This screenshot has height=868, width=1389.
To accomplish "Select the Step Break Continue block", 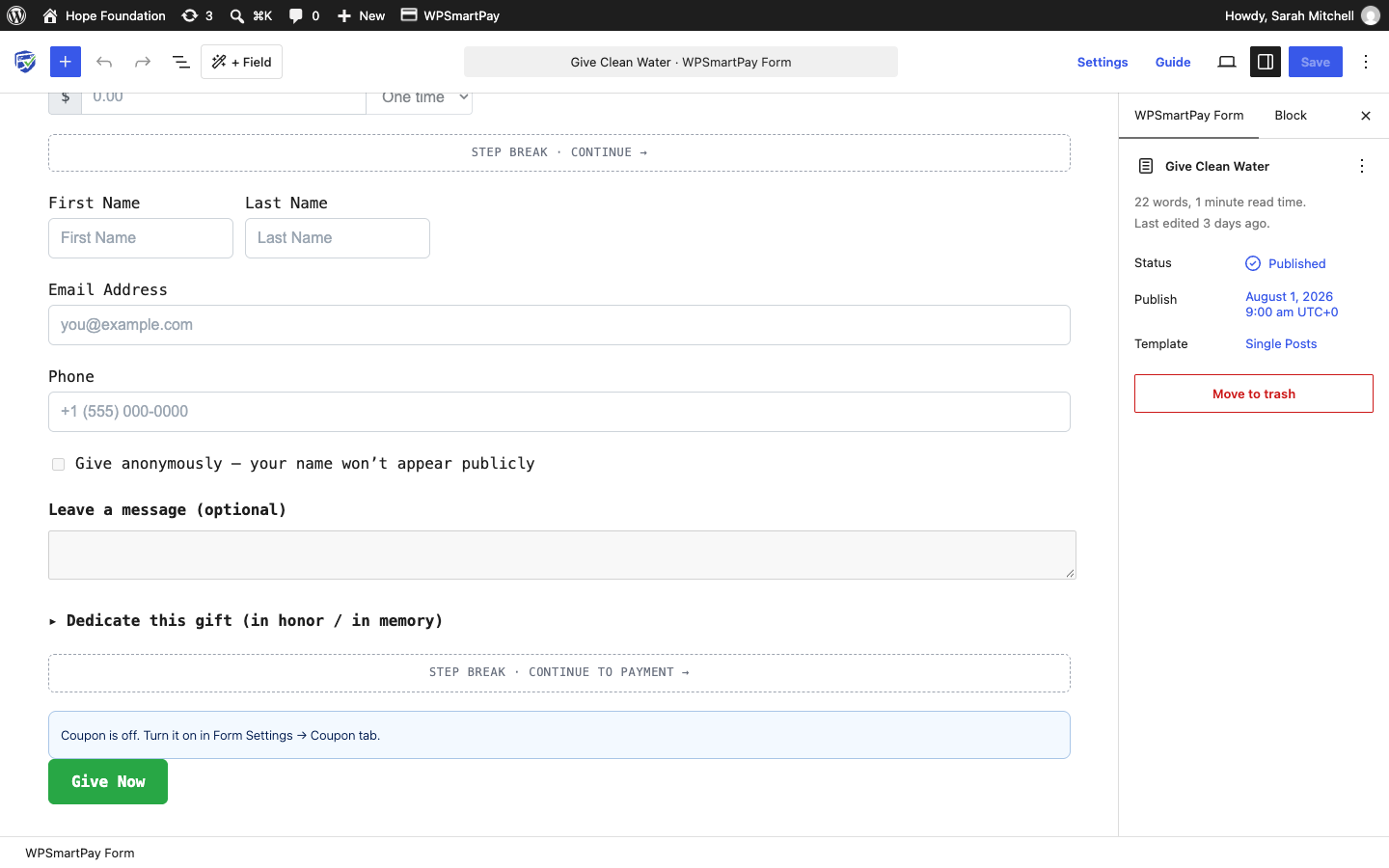I will (x=559, y=152).
